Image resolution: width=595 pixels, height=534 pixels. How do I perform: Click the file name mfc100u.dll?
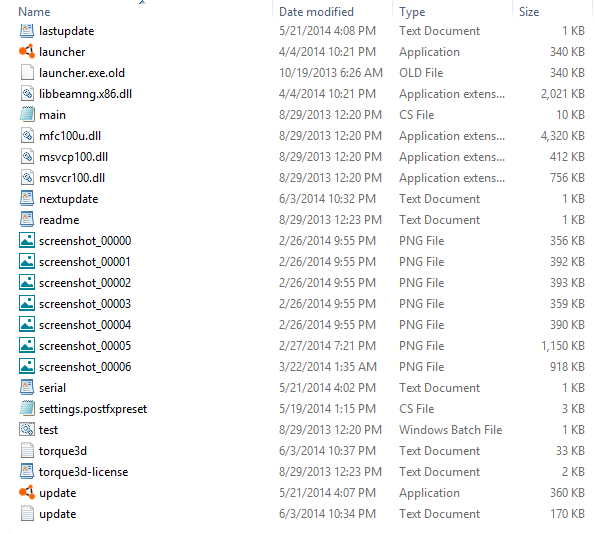70,136
